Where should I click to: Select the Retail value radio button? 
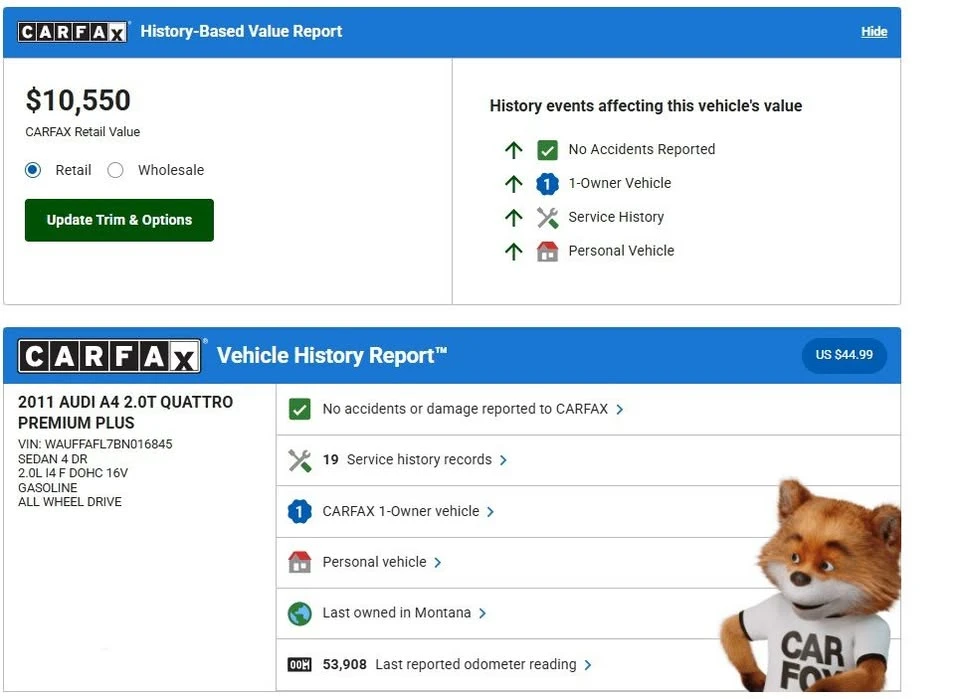pos(33,170)
